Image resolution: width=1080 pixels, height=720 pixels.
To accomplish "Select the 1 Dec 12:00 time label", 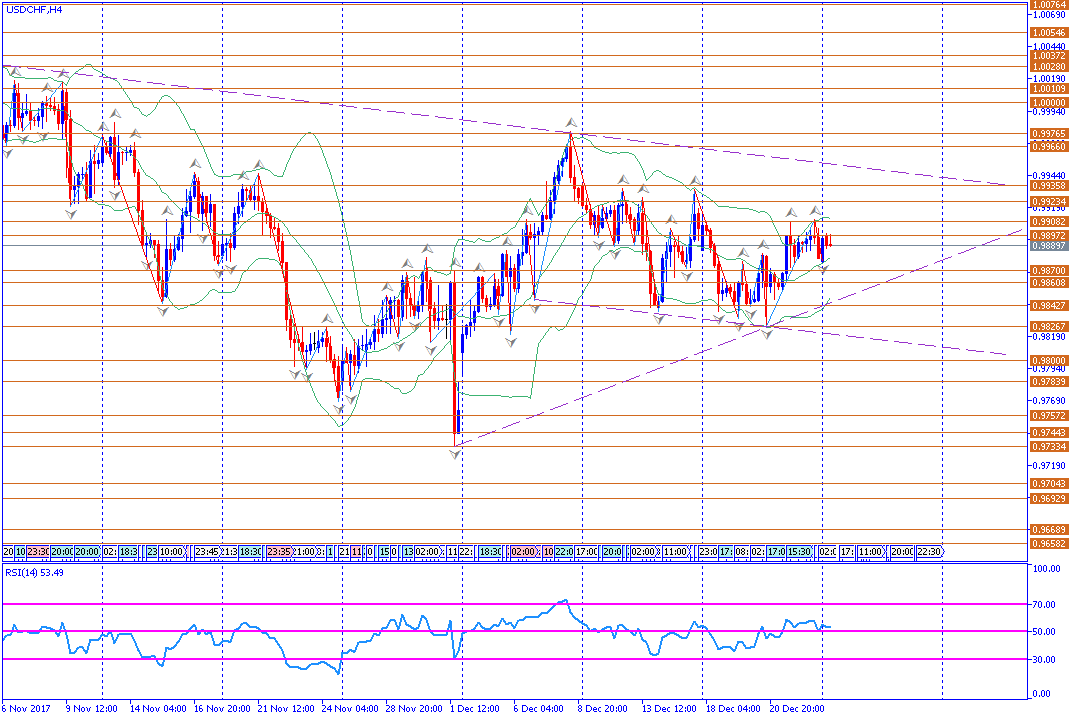I will pyautogui.click(x=475, y=708).
